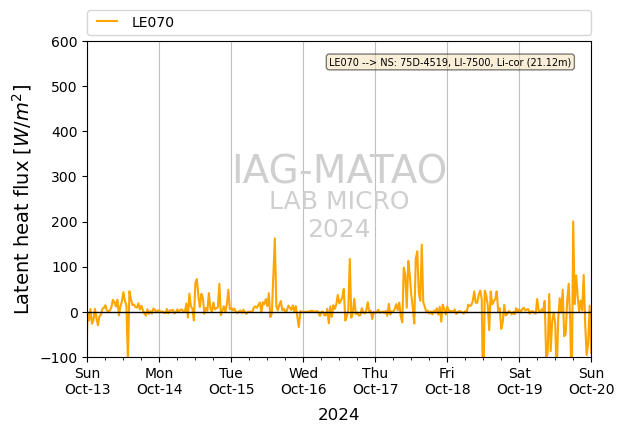Select the Sat Oct-19 x-axis label

(519, 381)
